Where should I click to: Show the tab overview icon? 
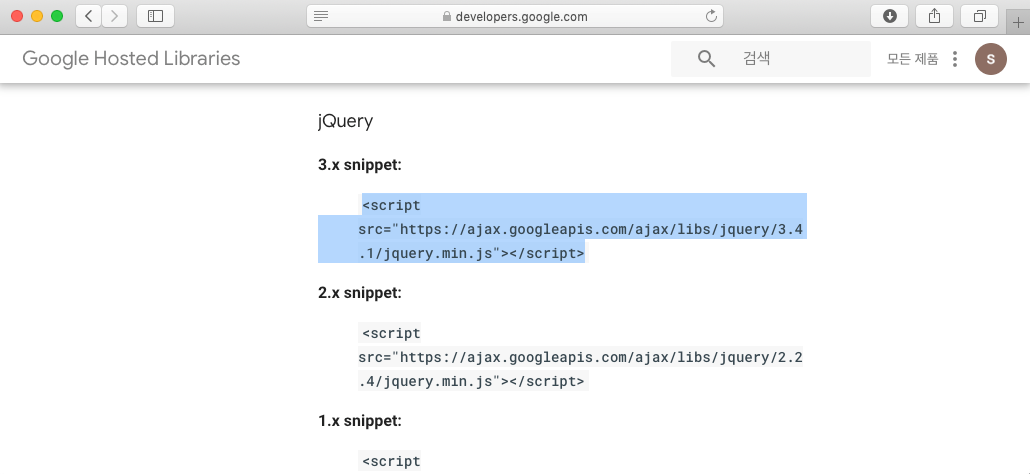click(x=979, y=16)
